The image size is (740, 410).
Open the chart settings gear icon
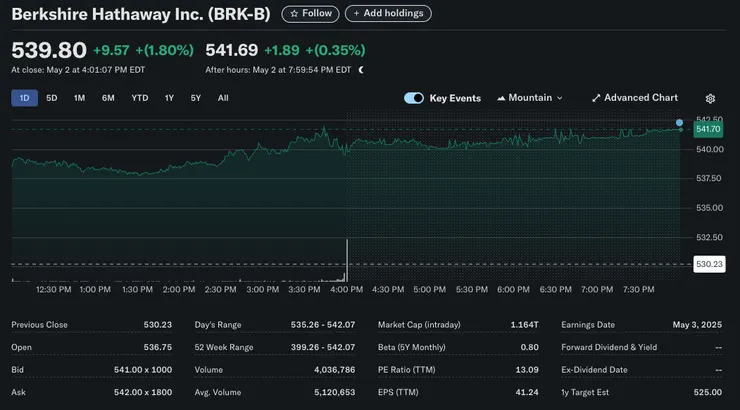(x=710, y=98)
